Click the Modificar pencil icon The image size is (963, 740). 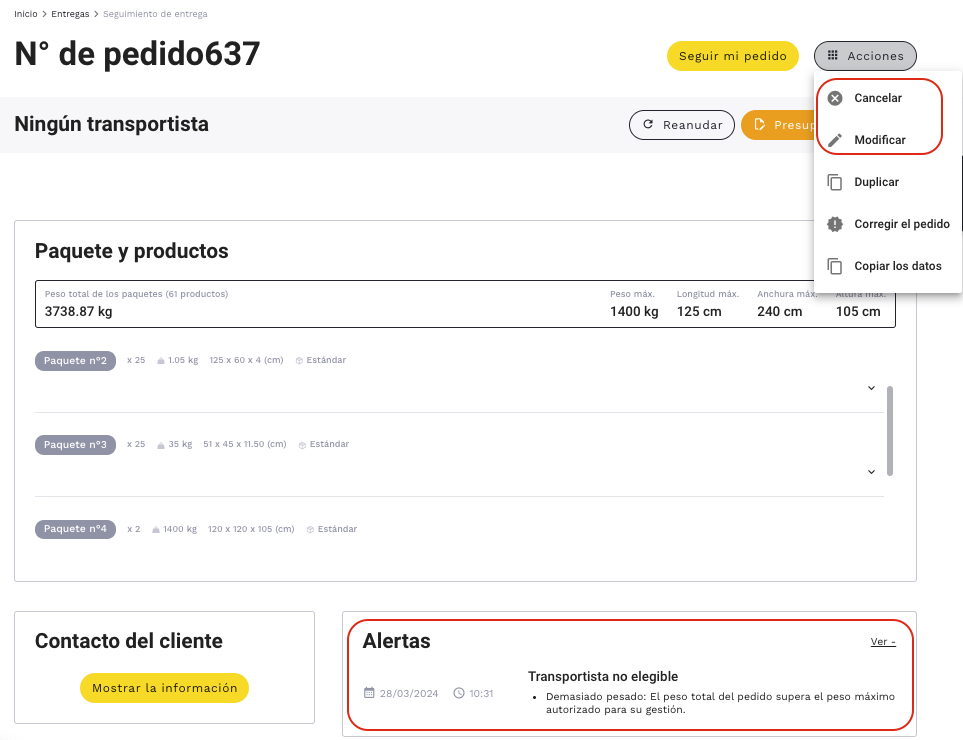pos(835,140)
